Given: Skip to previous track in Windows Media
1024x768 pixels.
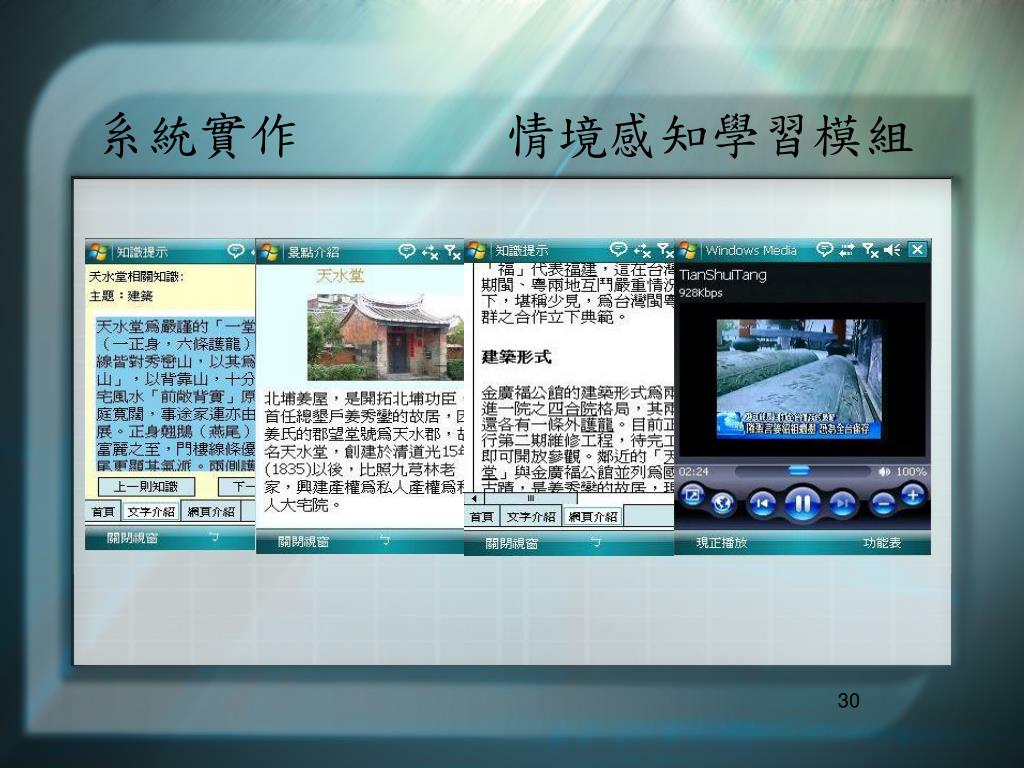Looking at the screenshot, I should (x=761, y=504).
